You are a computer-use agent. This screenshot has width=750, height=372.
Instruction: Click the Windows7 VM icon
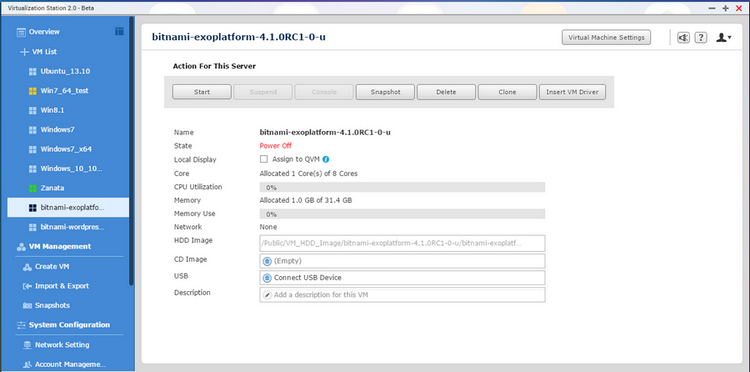[x=33, y=130]
